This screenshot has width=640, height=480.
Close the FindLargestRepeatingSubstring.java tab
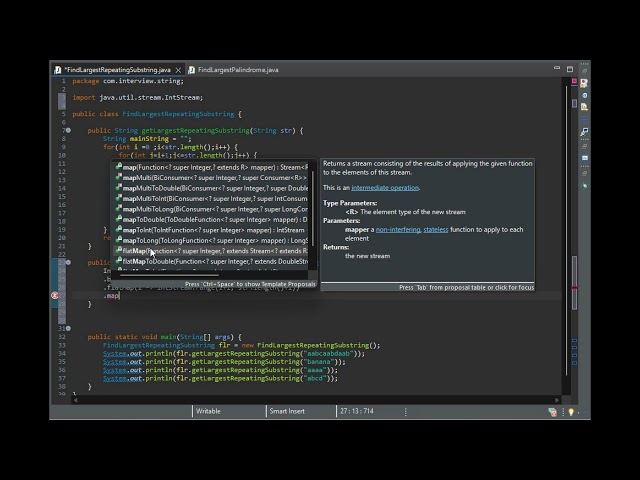pyautogui.click(x=178, y=70)
